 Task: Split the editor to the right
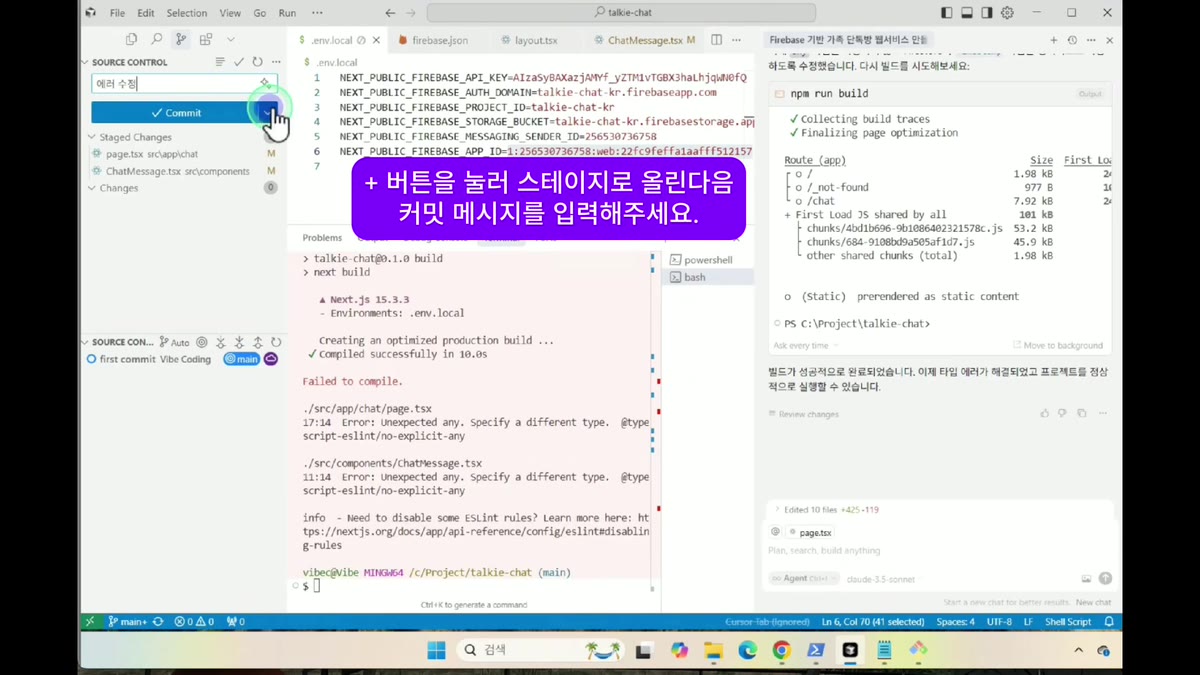[716, 40]
